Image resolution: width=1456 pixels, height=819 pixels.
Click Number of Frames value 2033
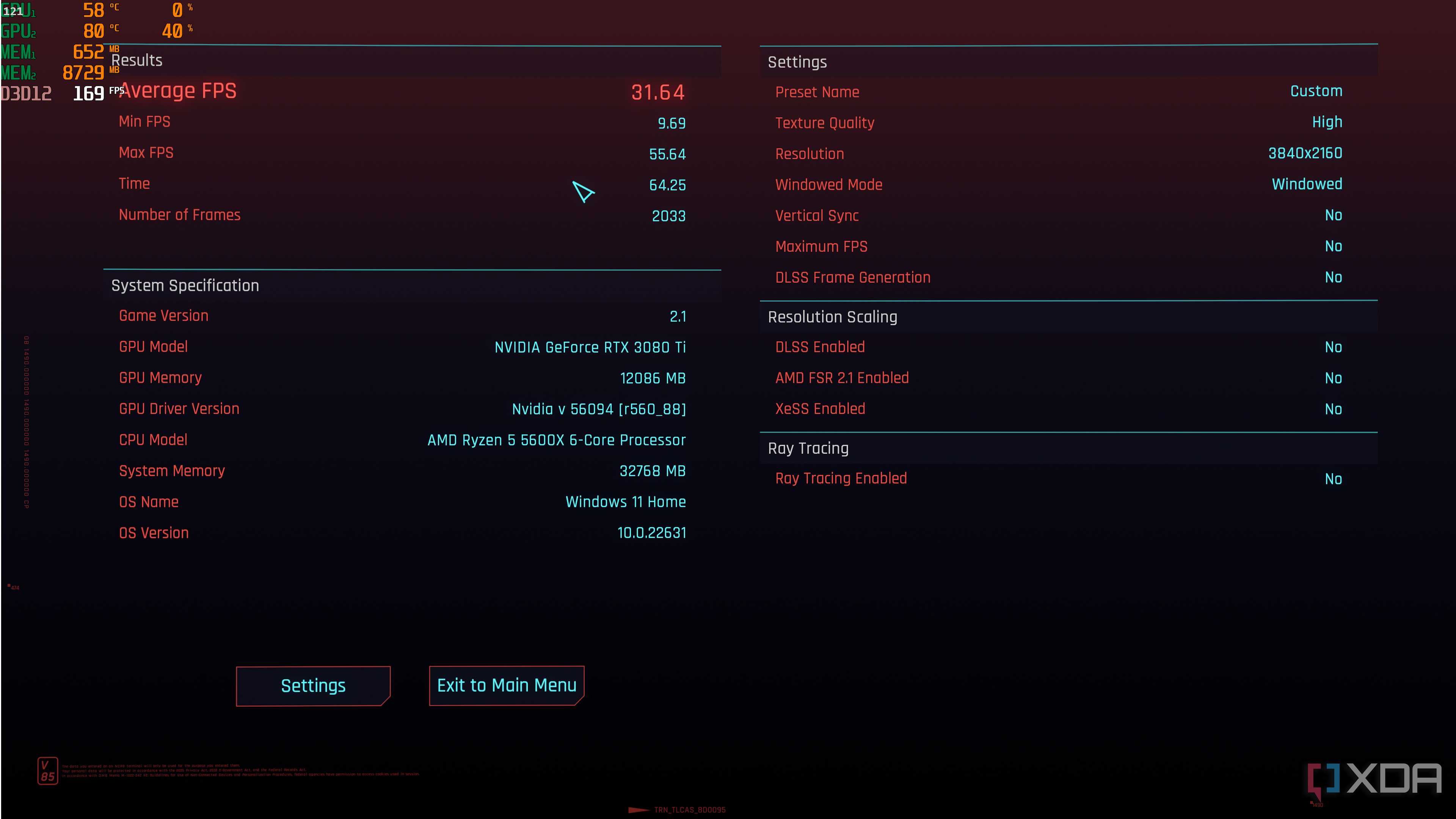(x=668, y=216)
